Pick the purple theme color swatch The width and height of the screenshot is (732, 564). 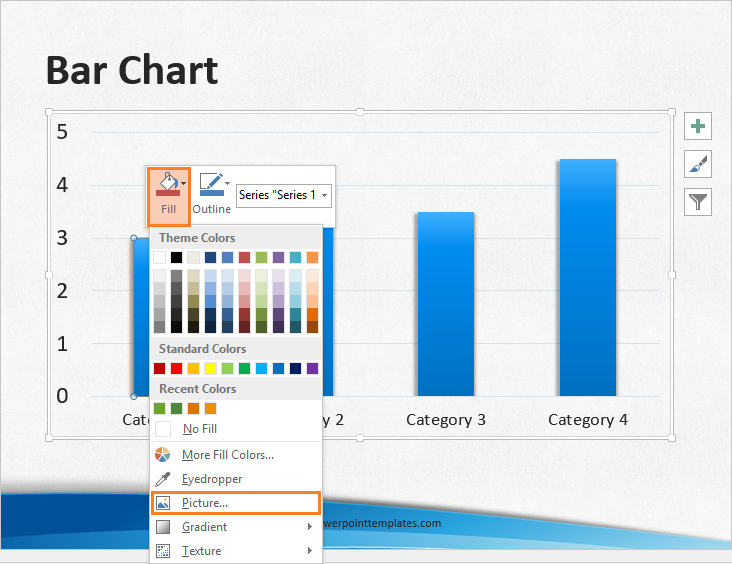click(x=278, y=257)
